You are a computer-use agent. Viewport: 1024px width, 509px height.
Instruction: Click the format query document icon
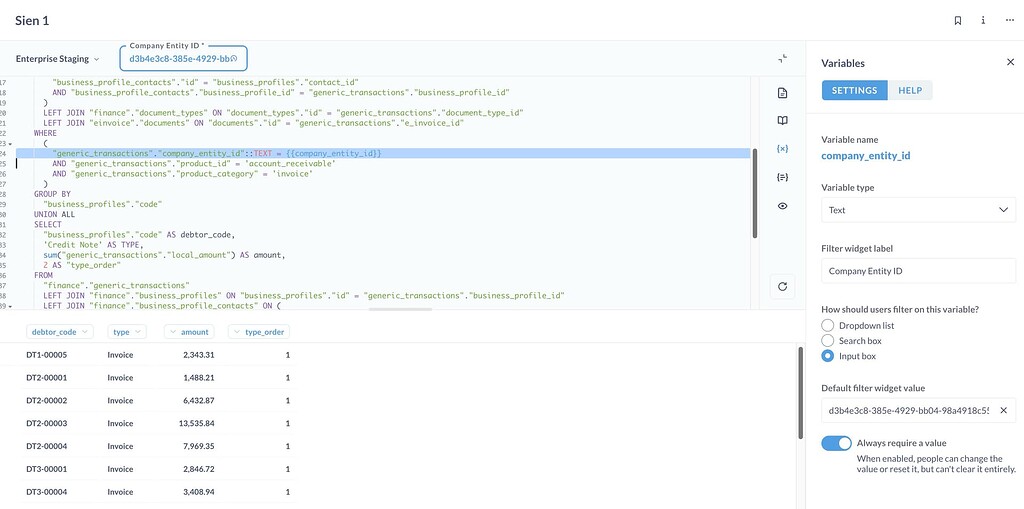tap(782, 93)
